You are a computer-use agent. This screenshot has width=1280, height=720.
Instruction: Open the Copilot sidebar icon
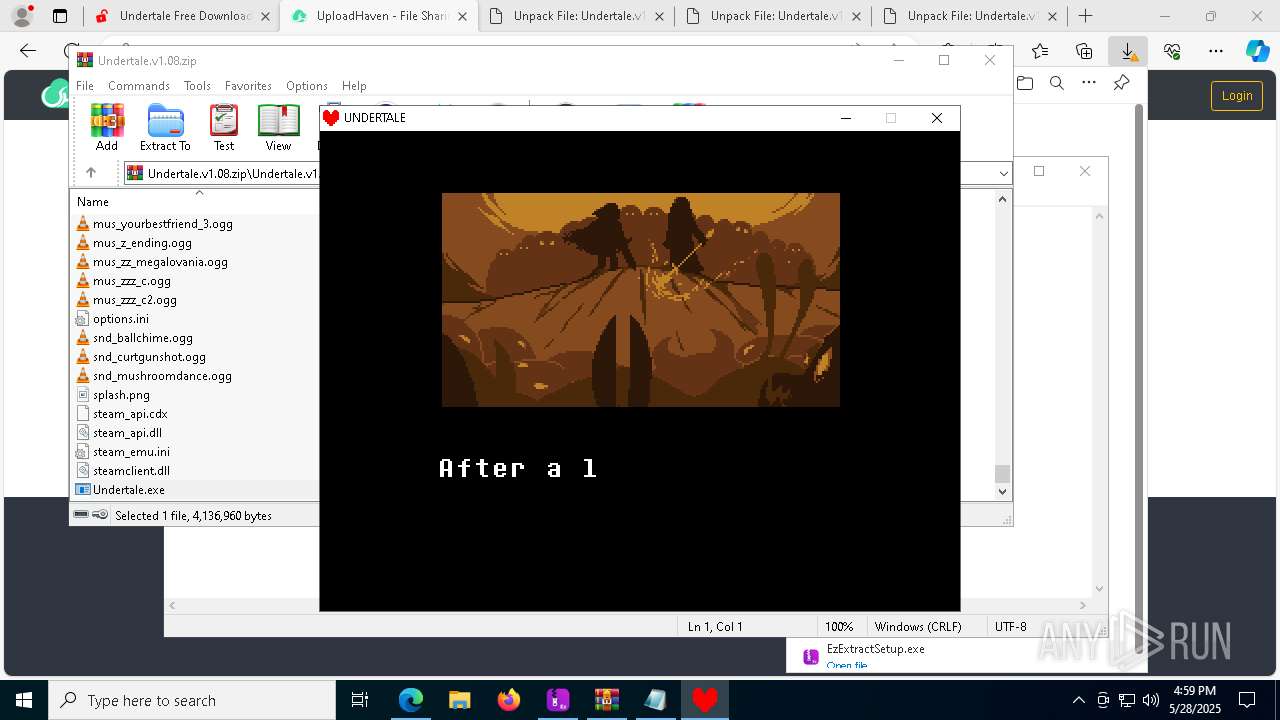click(x=1257, y=51)
